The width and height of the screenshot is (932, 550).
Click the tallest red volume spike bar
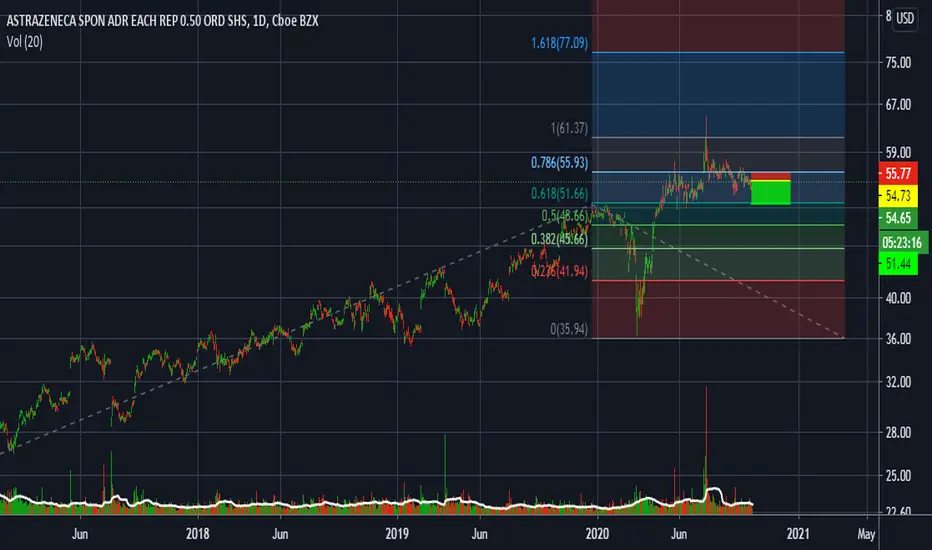click(x=706, y=450)
